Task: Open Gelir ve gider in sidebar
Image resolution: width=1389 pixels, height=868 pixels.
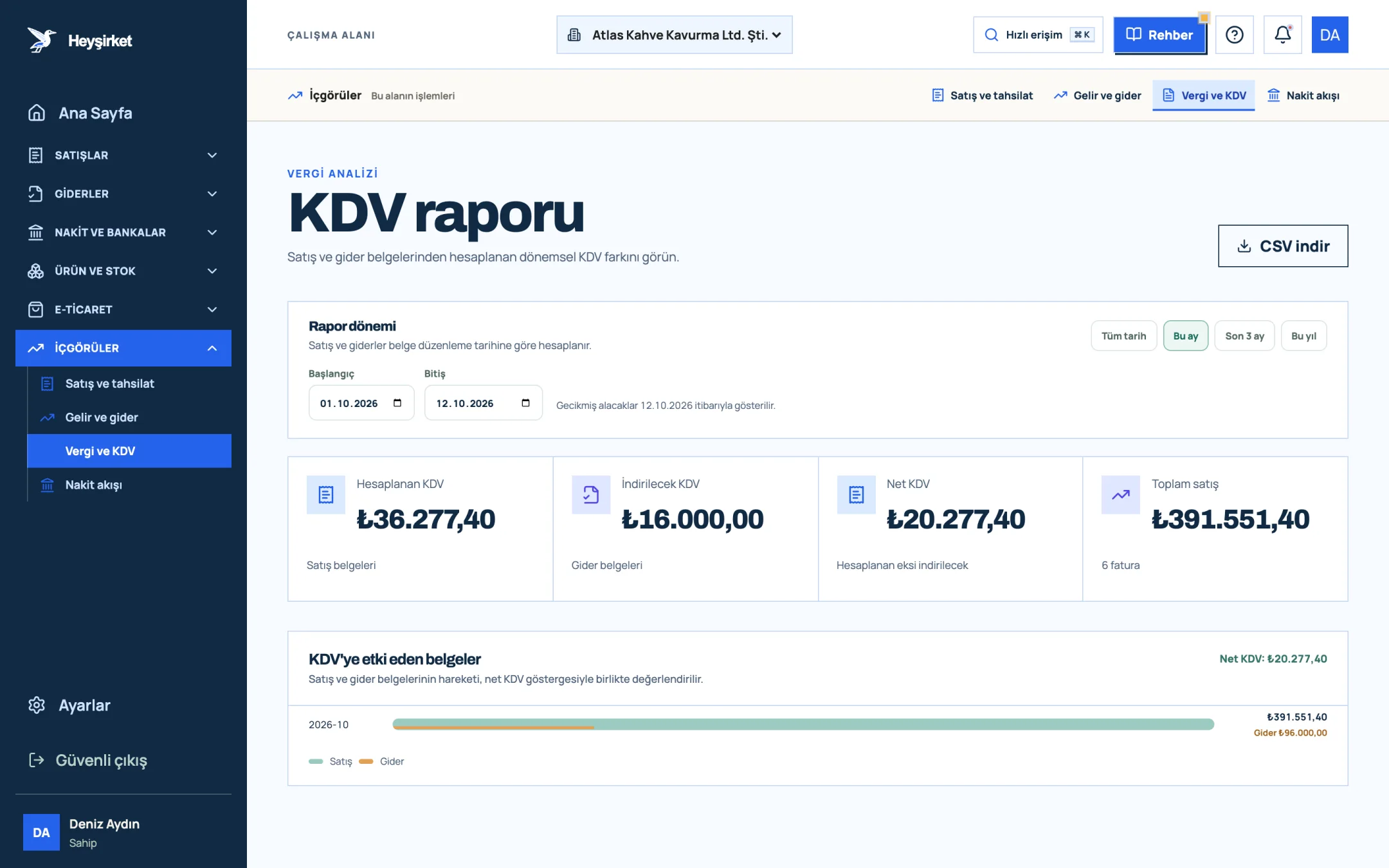Action: point(129,417)
